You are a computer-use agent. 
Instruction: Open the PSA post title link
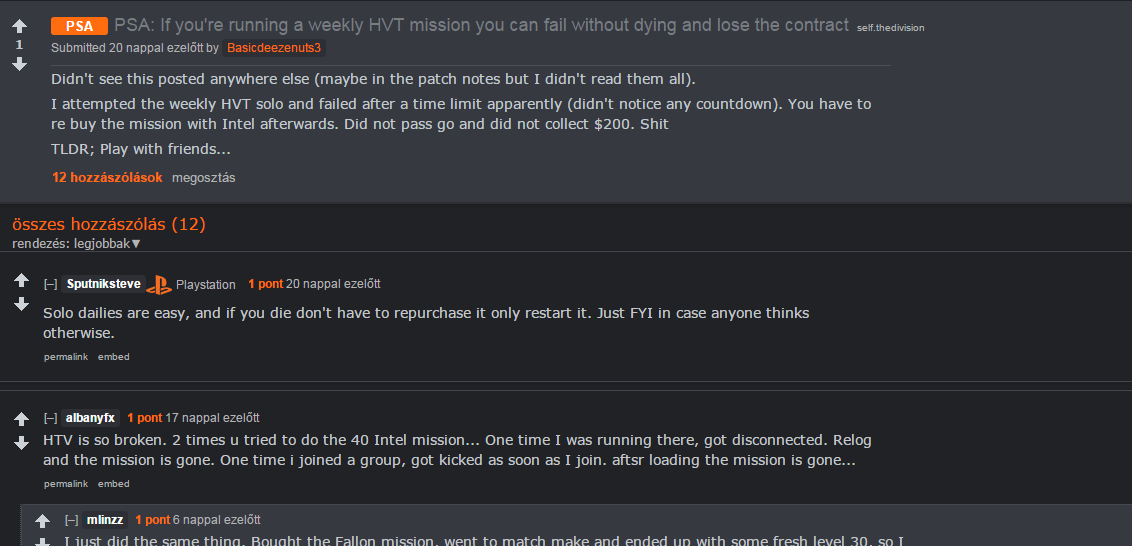(x=482, y=26)
